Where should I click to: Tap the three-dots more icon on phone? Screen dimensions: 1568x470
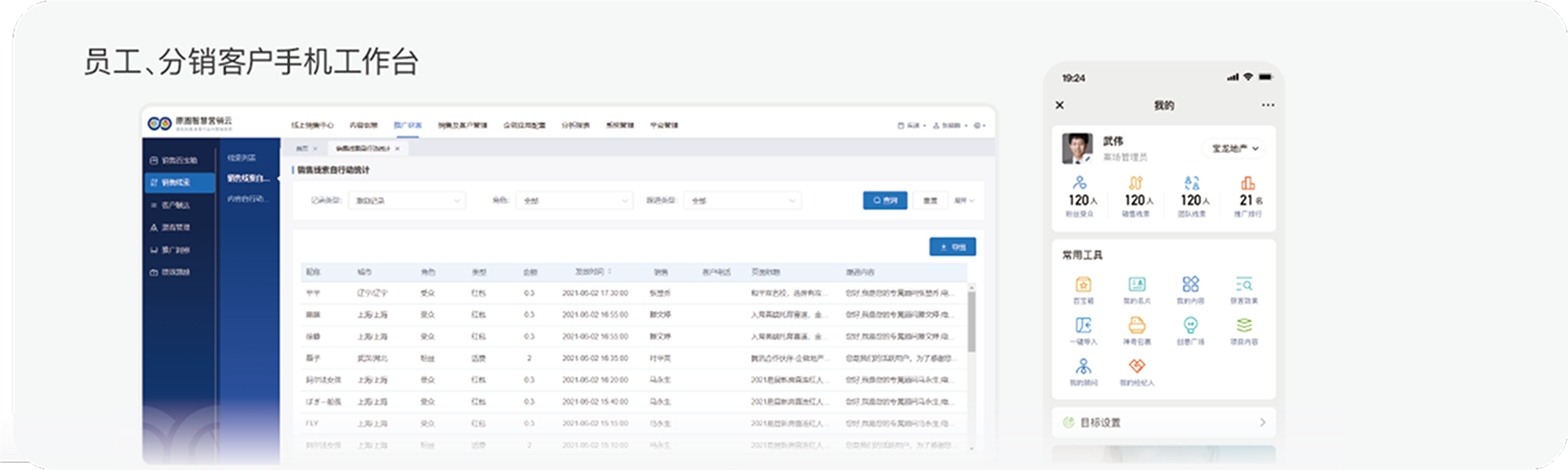(1268, 105)
